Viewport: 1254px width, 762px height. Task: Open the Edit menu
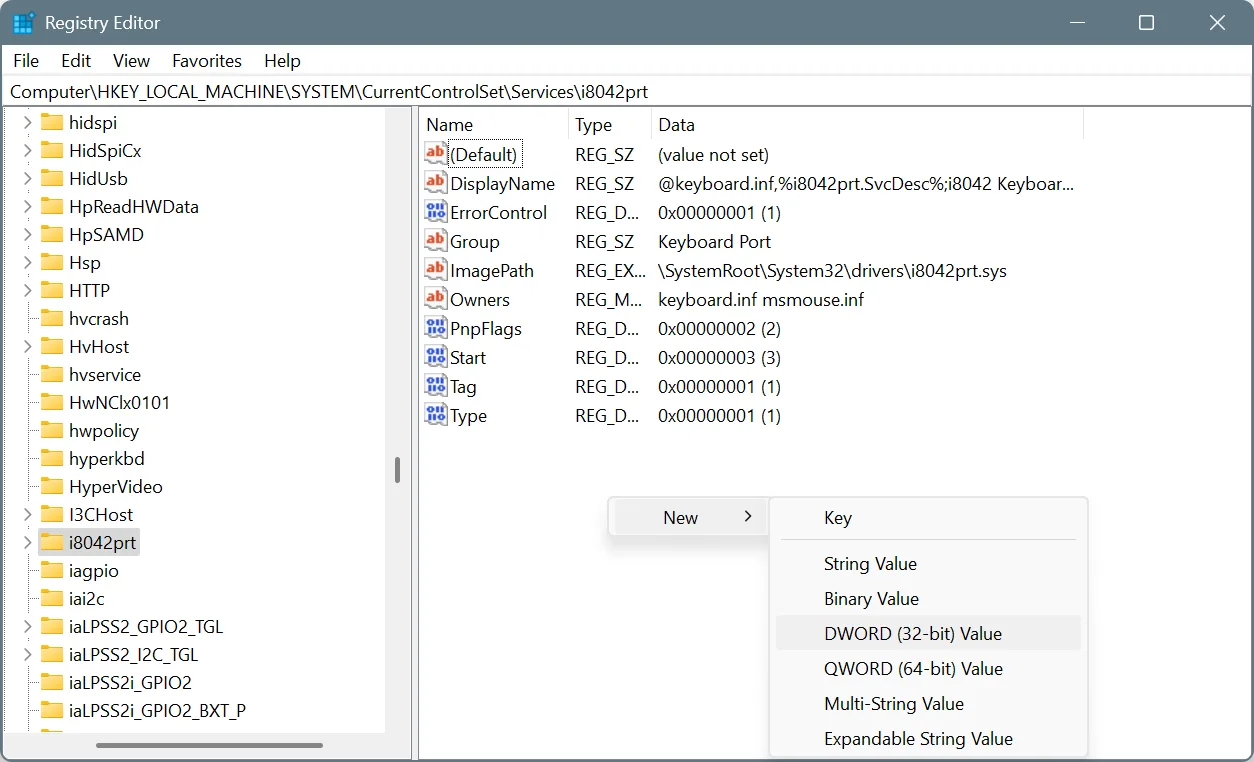(76, 61)
